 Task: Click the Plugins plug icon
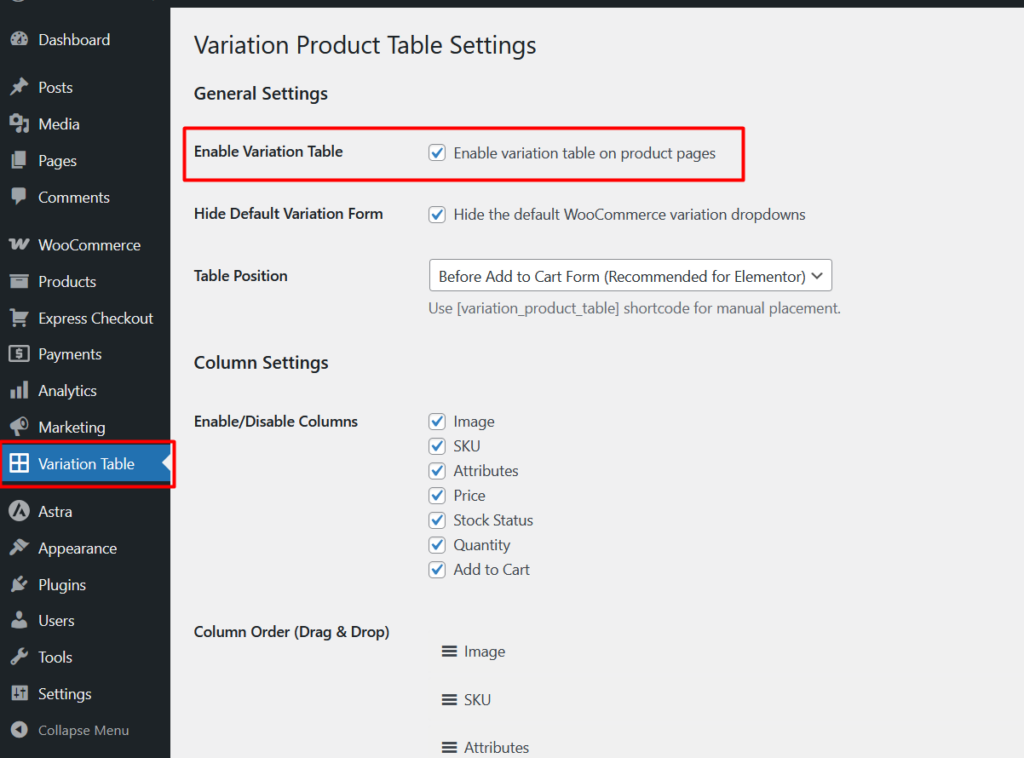click(18, 585)
